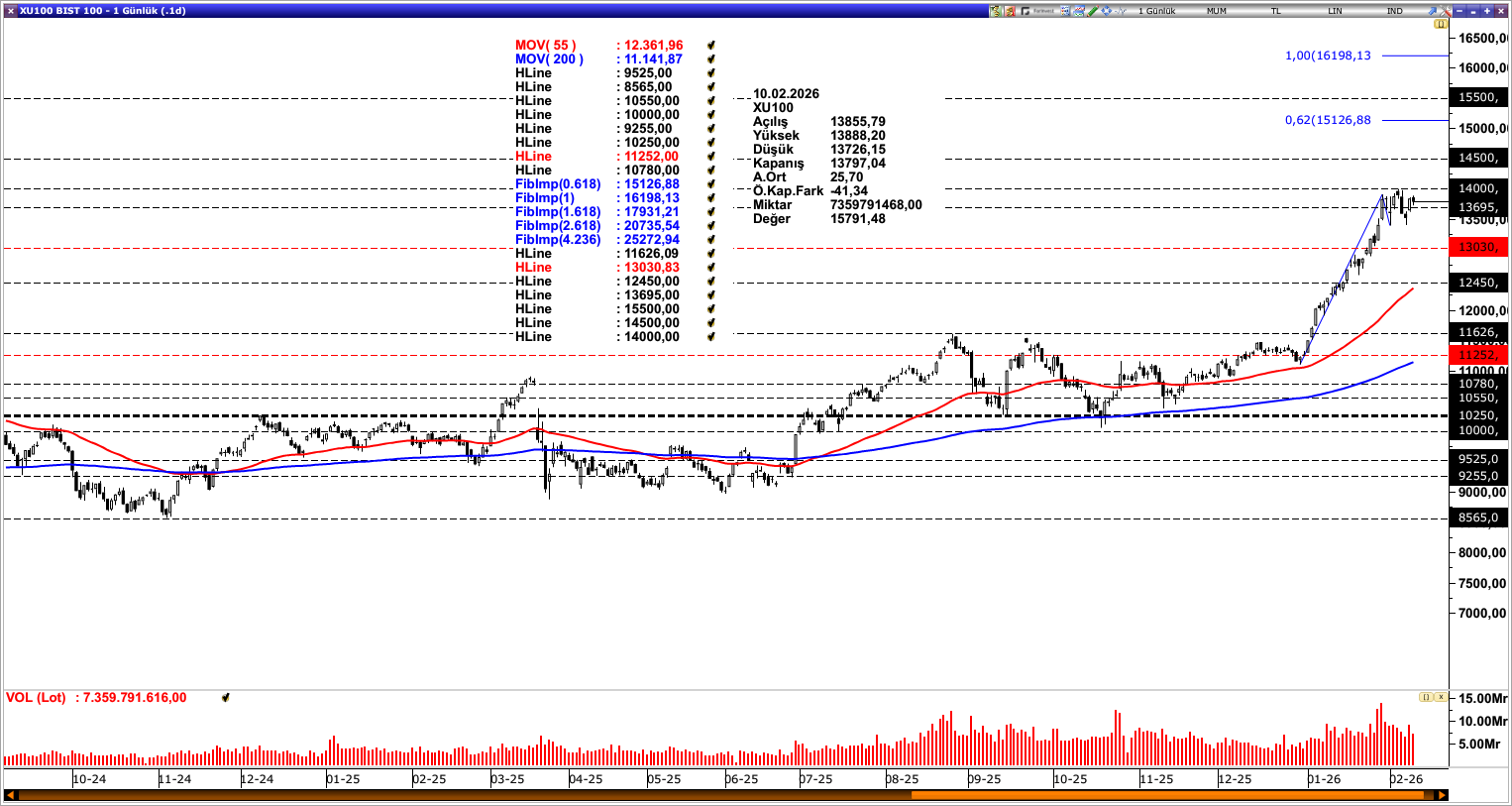Select the green pencil drawing tool
This screenshot has height=806, width=1512.
tap(1092, 10)
